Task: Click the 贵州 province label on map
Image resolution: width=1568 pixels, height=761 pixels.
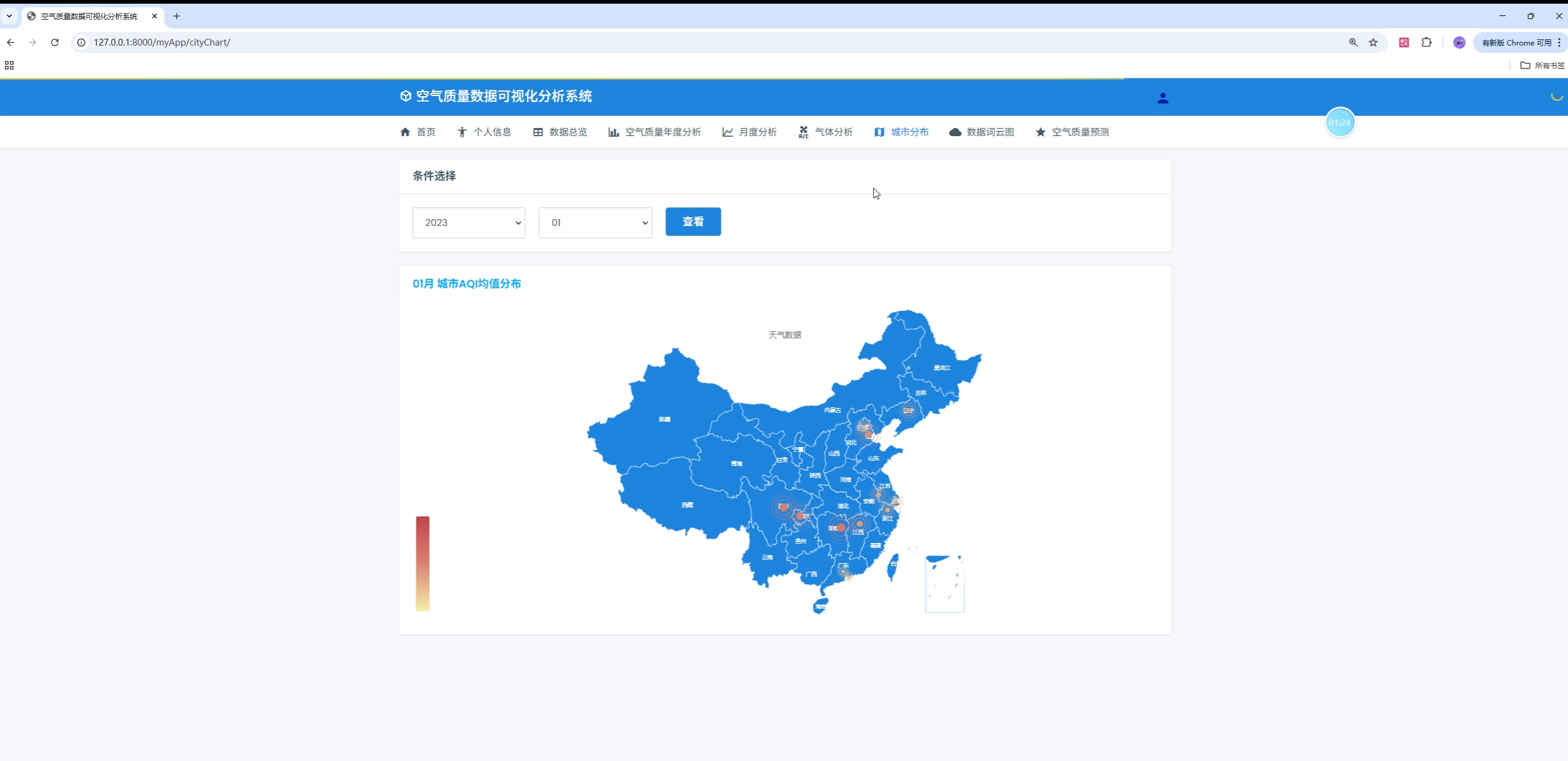Action: tap(800, 541)
